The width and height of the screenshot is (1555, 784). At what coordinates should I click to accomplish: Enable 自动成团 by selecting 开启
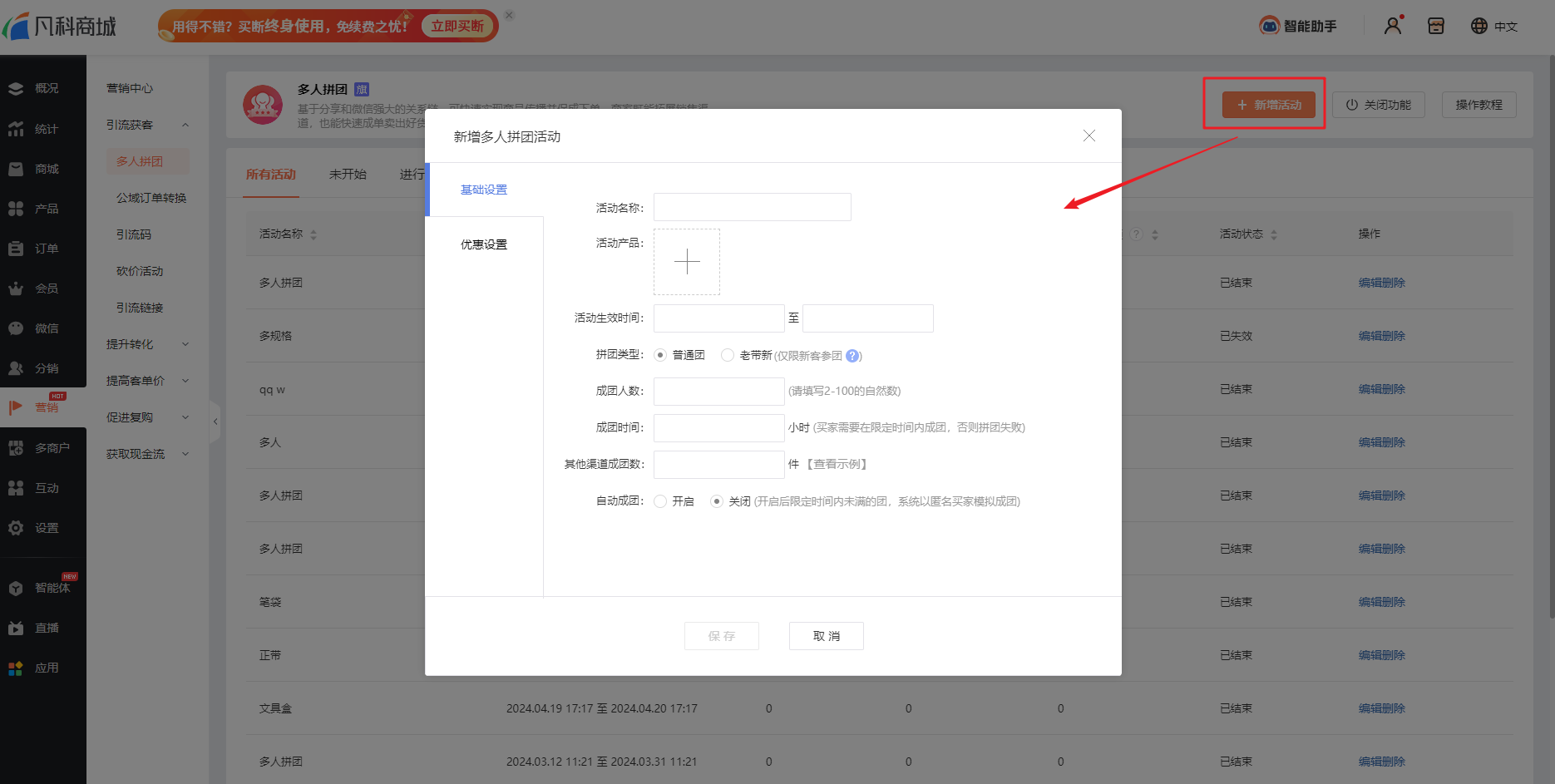point(660,501)
